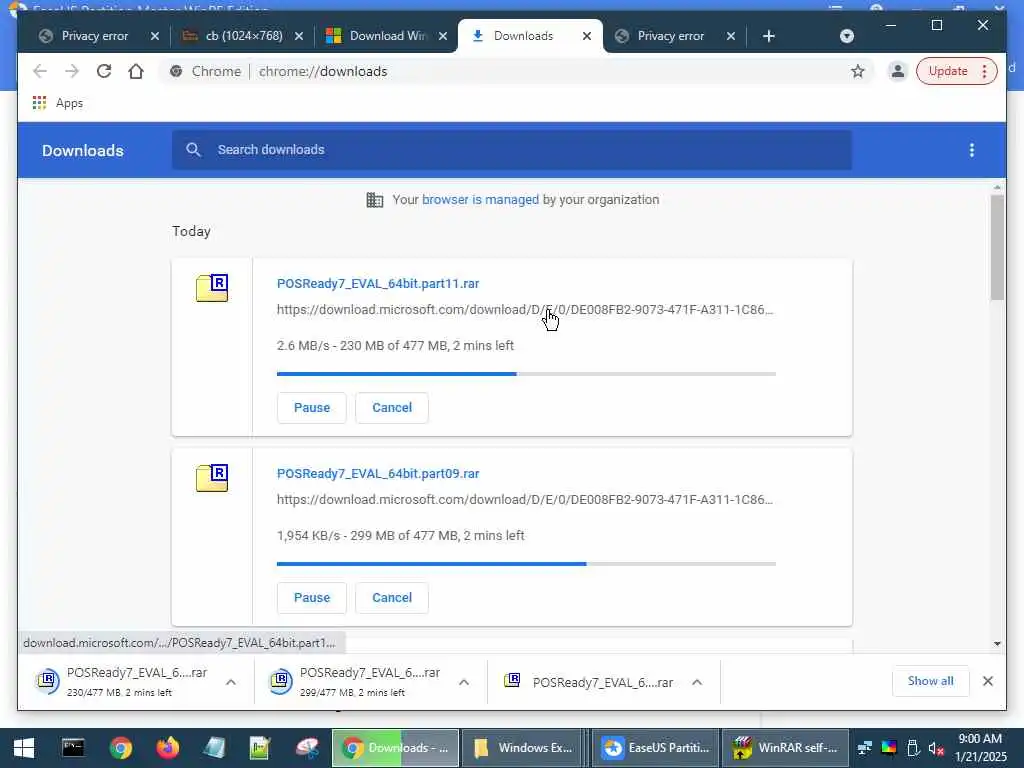
Task: Open POSReady7_EVAL_64bit.part11.rar file link
Action: 377,283
